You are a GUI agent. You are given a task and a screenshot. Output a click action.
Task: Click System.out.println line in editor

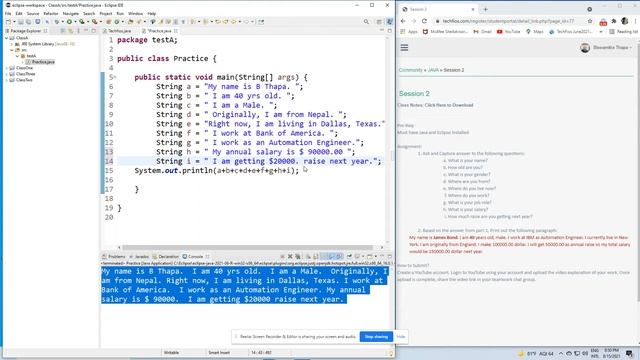click(217, 171)
